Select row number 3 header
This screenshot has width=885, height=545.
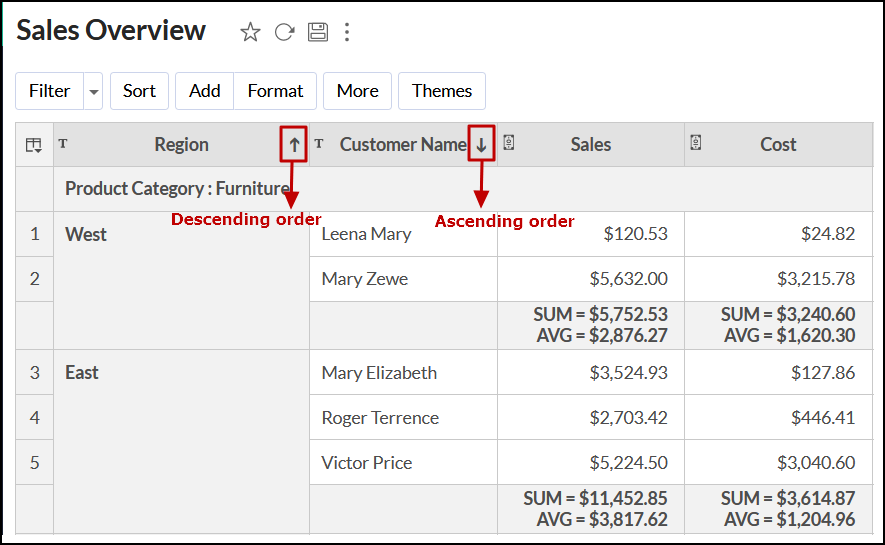(35, 373)
